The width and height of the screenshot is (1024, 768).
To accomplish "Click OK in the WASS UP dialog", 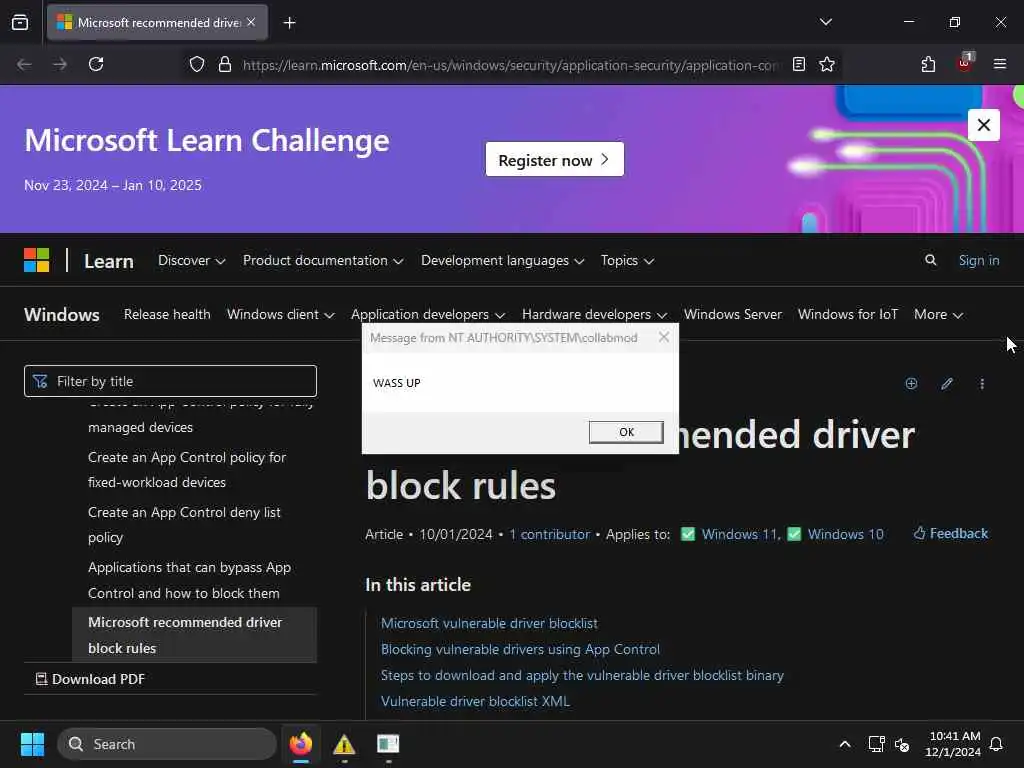I will click(626, 432).
